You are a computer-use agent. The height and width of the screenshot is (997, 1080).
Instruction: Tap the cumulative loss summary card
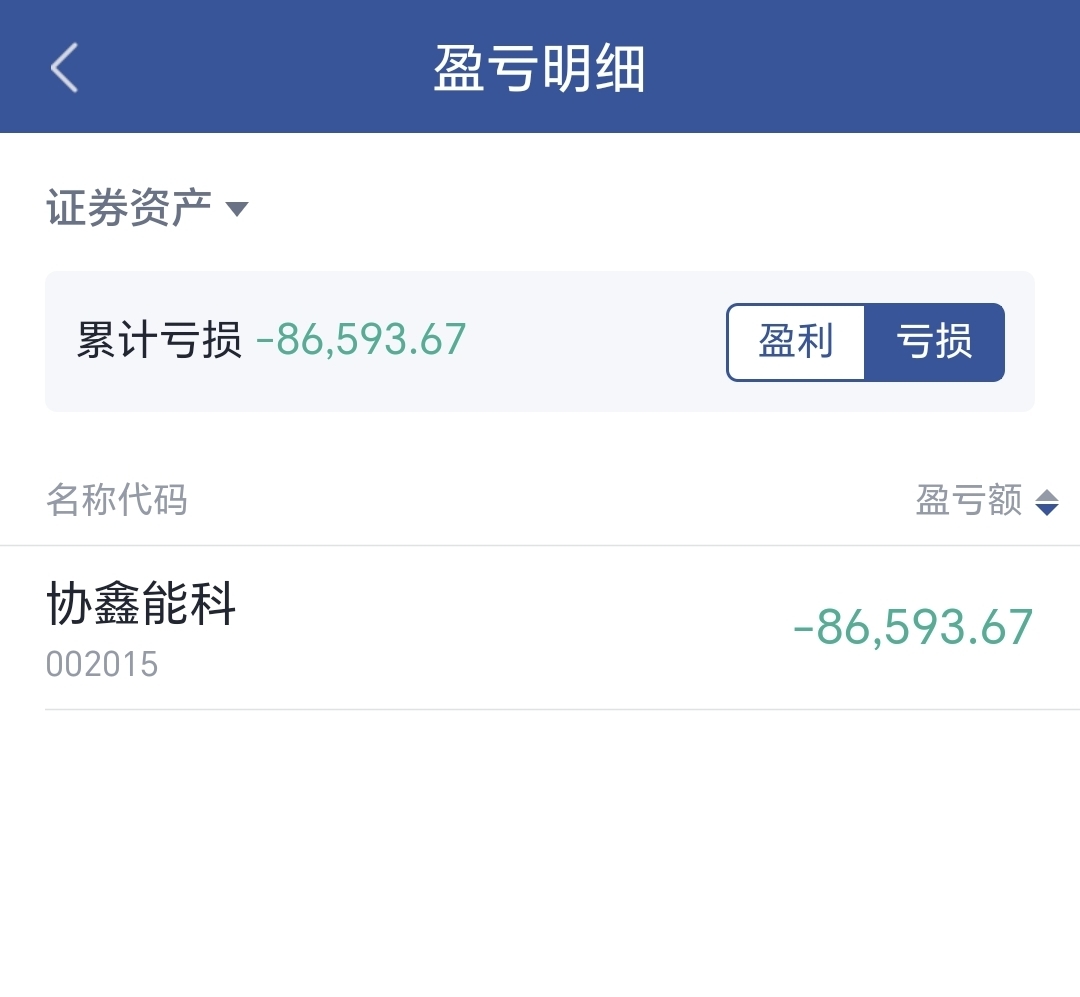pos(540,342)
